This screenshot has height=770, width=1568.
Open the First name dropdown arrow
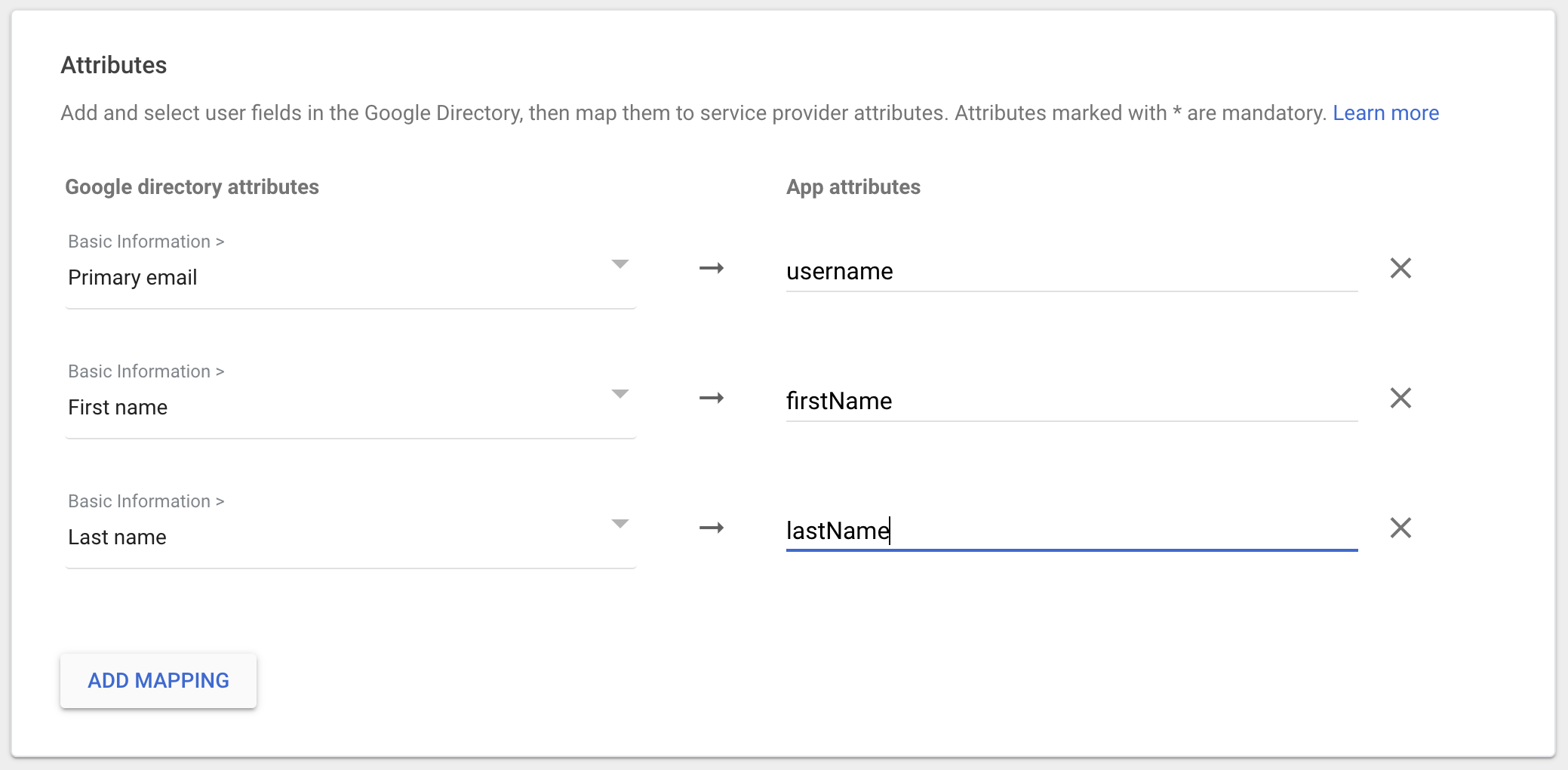coord(620,394)
